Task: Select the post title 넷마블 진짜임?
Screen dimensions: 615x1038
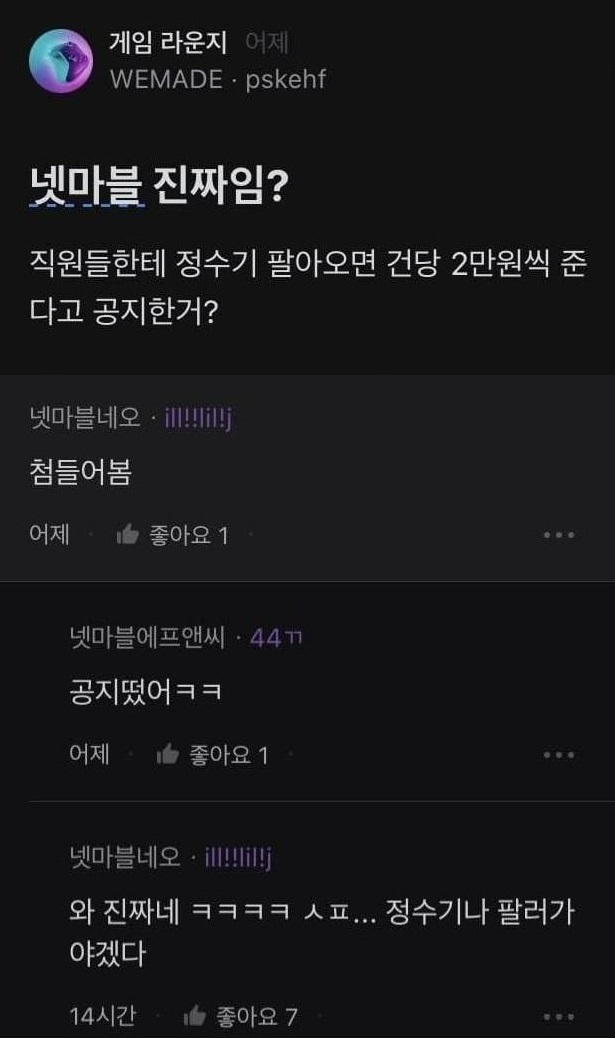Action: [x=159, y=186]
